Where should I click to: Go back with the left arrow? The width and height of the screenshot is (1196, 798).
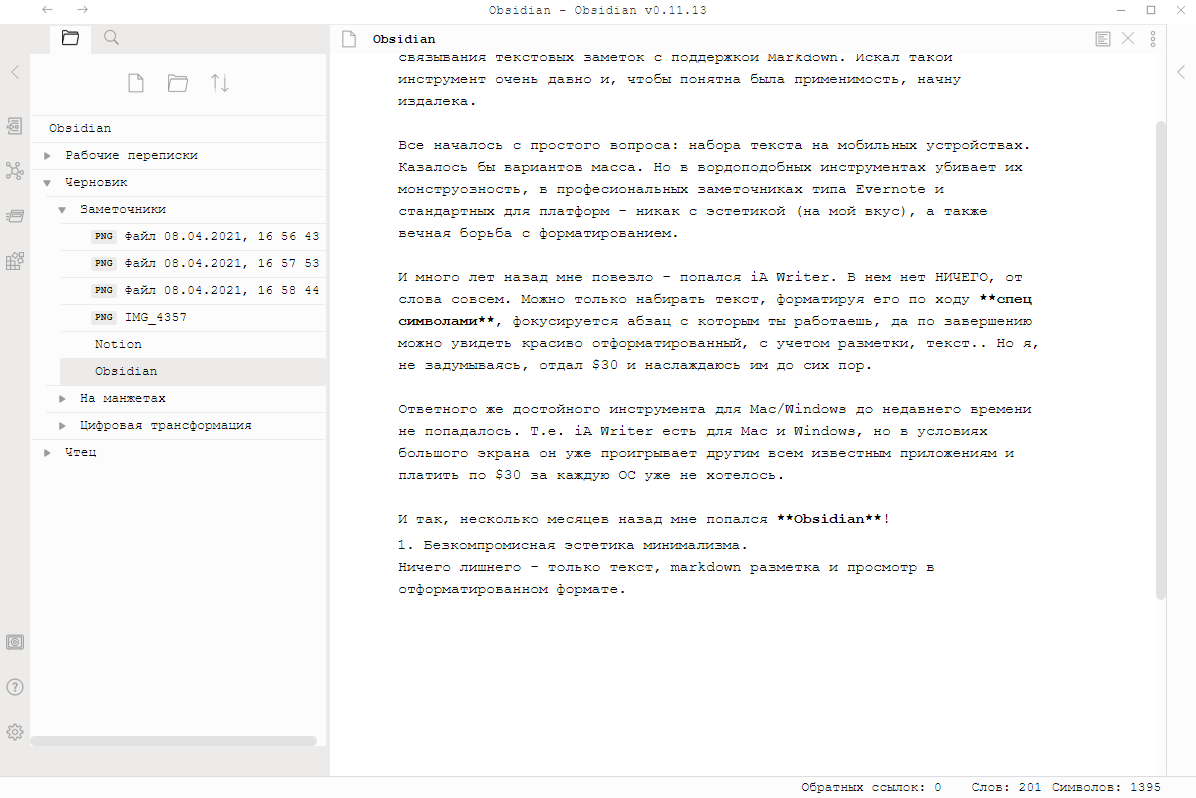(47, 10)
